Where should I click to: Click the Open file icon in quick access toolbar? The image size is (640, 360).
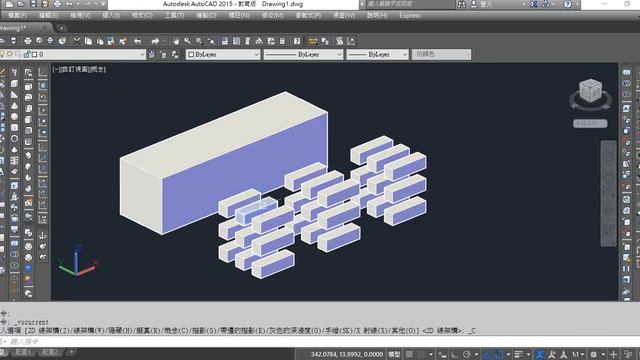(21, 4)
